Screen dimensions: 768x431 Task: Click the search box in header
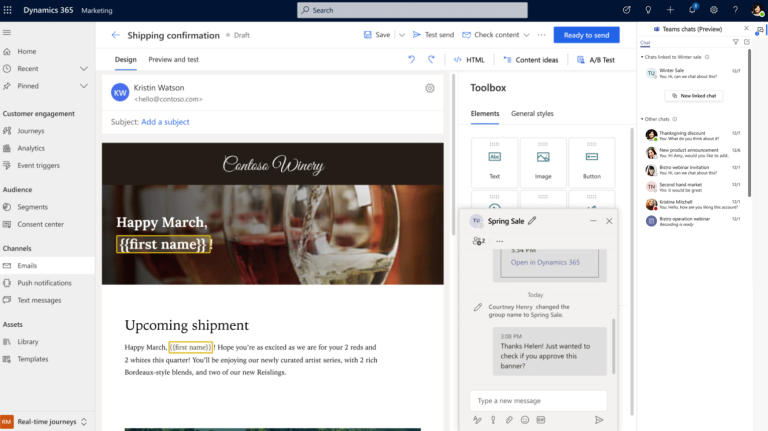[412, 10]
